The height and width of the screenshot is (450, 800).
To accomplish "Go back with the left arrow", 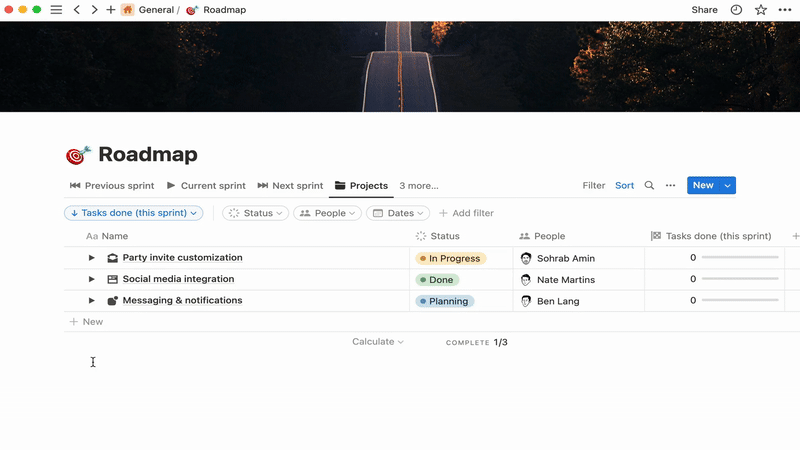I will [77, 10].
